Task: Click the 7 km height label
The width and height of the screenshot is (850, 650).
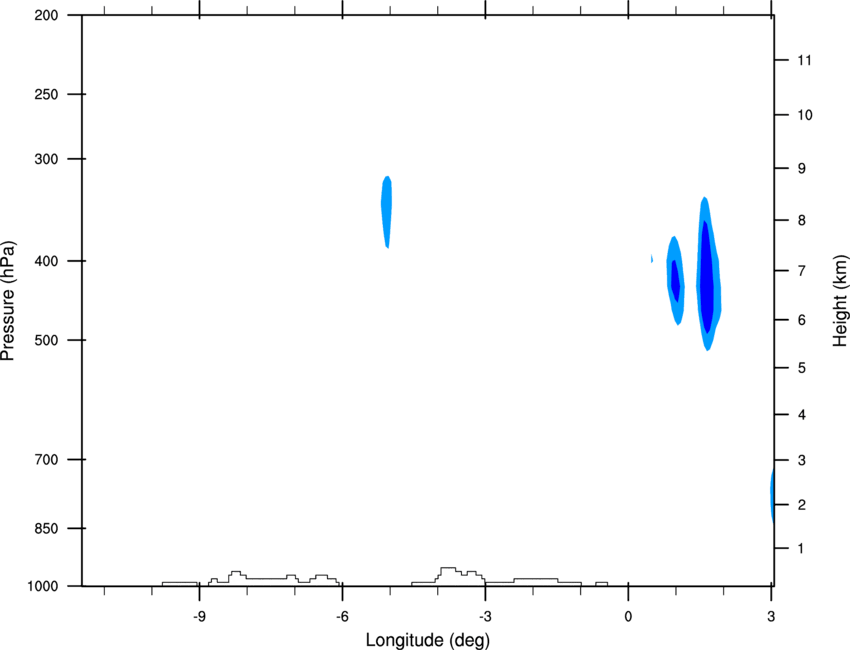Action: pyautogui.click(x=801, y=271)
